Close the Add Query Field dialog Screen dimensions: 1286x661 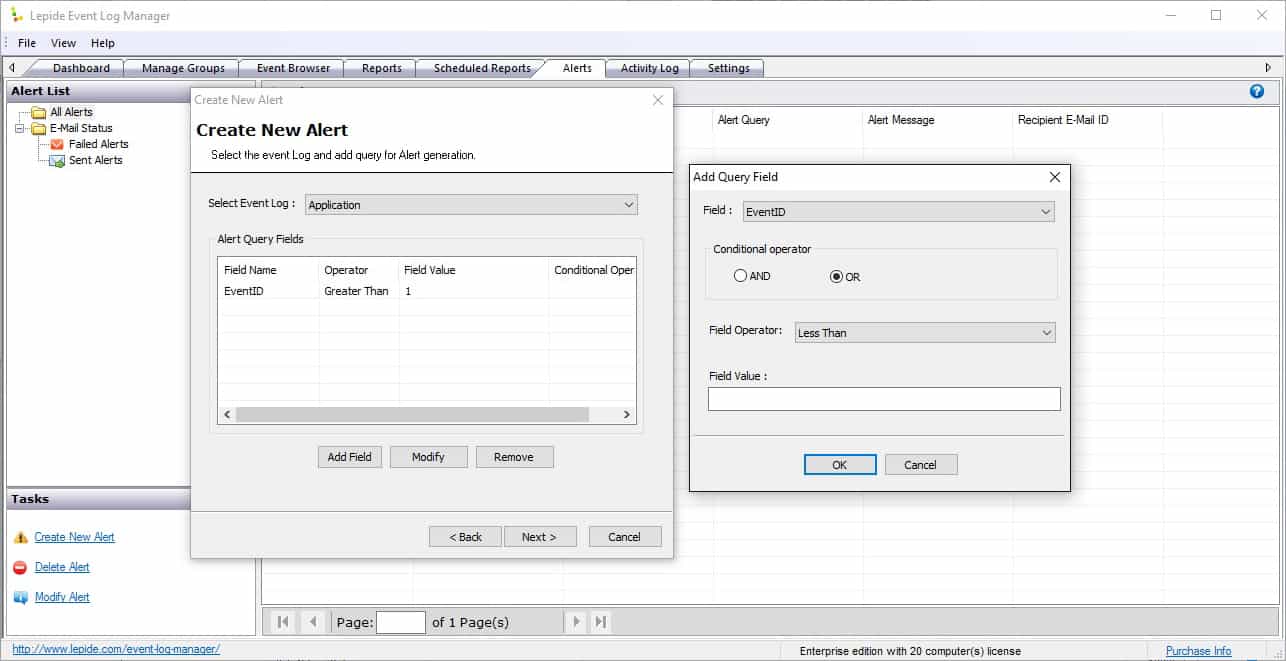click(x=1054, y=177)
